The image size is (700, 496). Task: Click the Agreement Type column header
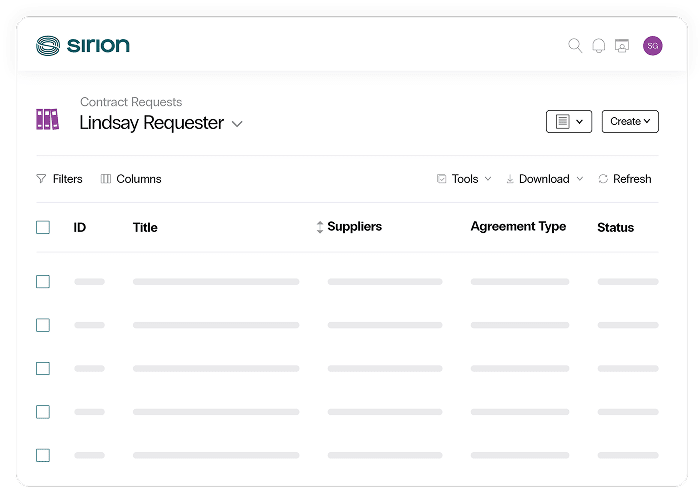[x=518, y=226]
